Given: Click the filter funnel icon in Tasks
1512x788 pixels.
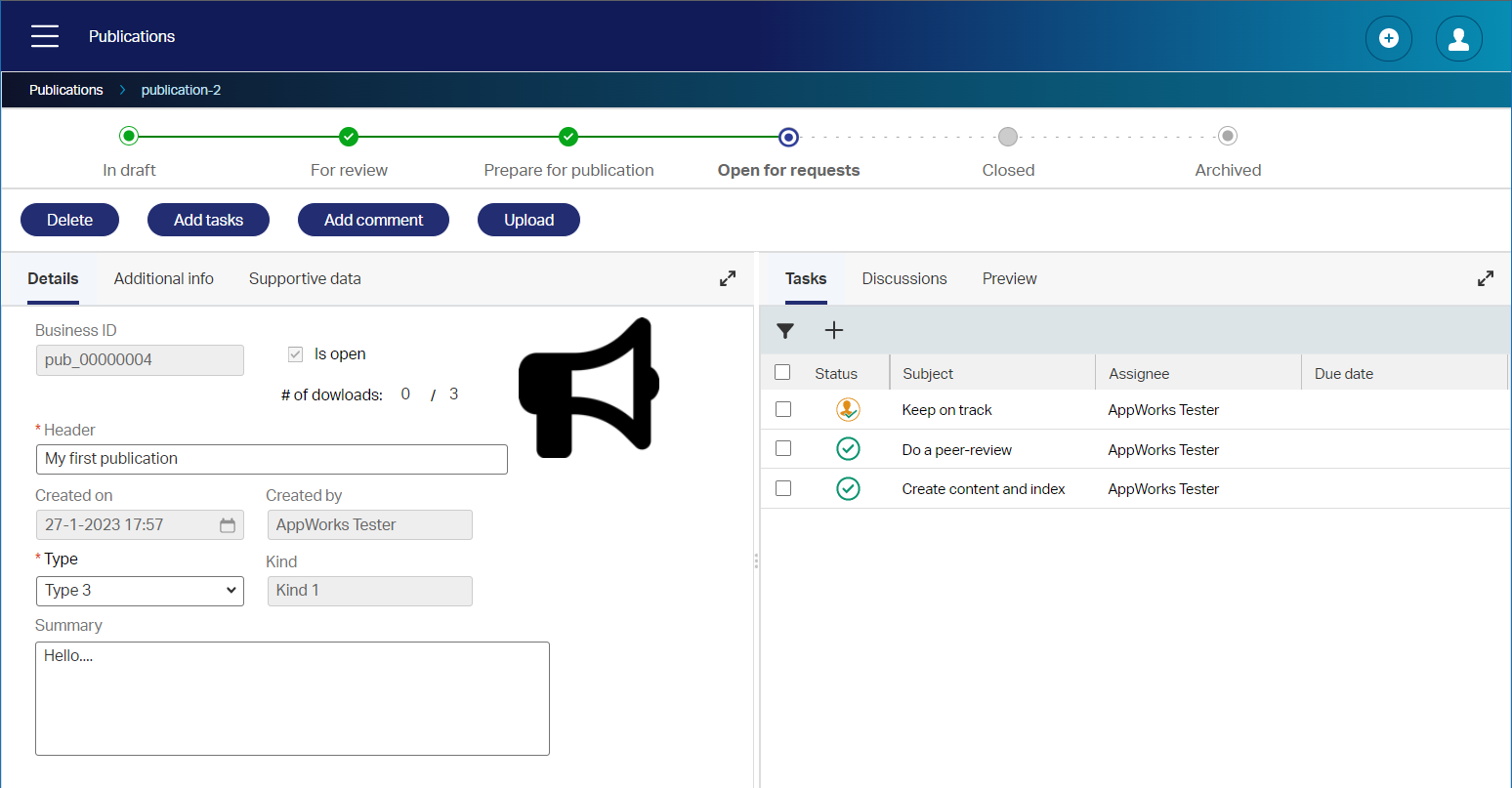Looking at the screenshot, I should [x=785, y=331].
